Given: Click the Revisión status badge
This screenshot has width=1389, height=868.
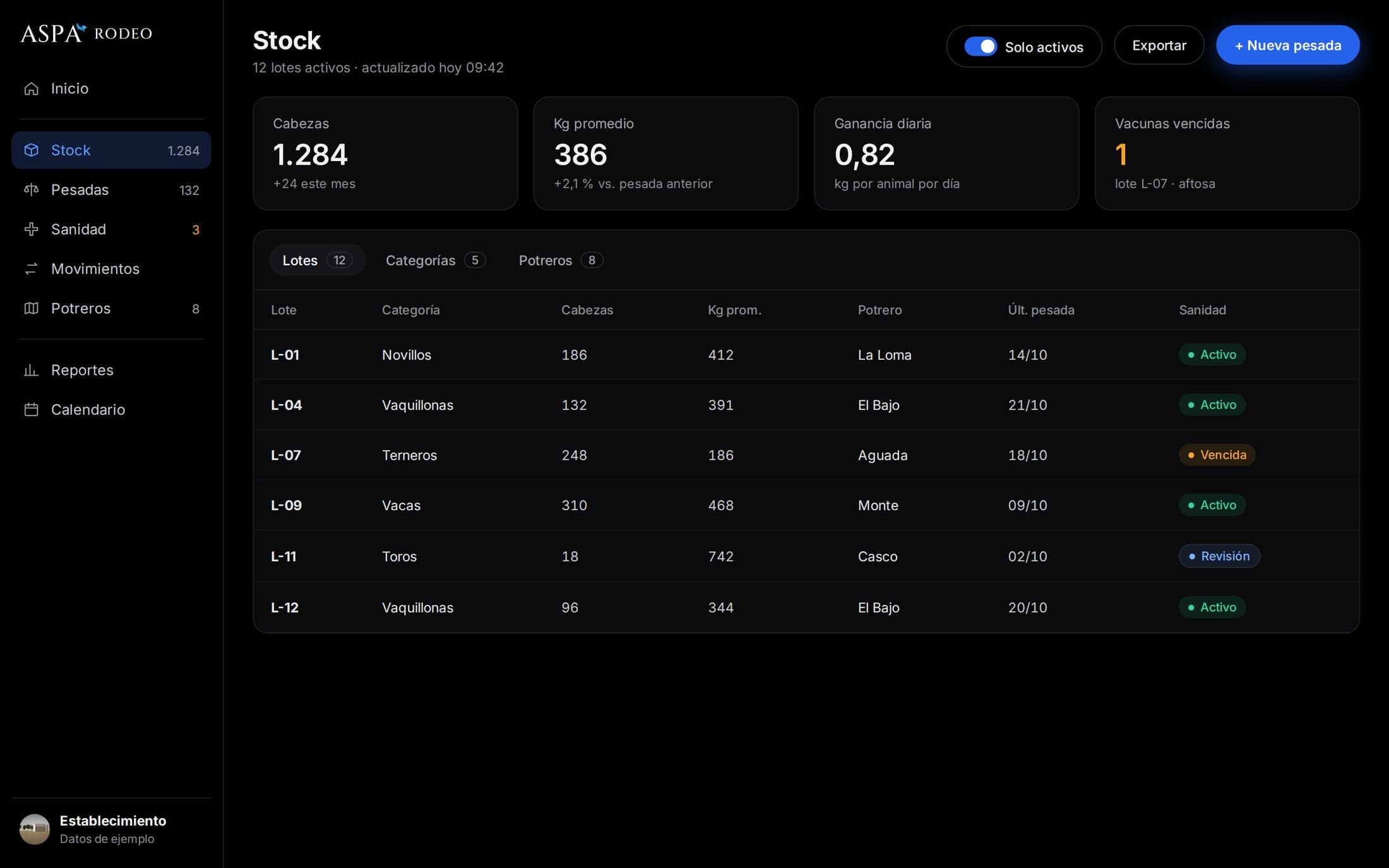Looking at the screenshot, I should click(x=1219, y=556).
